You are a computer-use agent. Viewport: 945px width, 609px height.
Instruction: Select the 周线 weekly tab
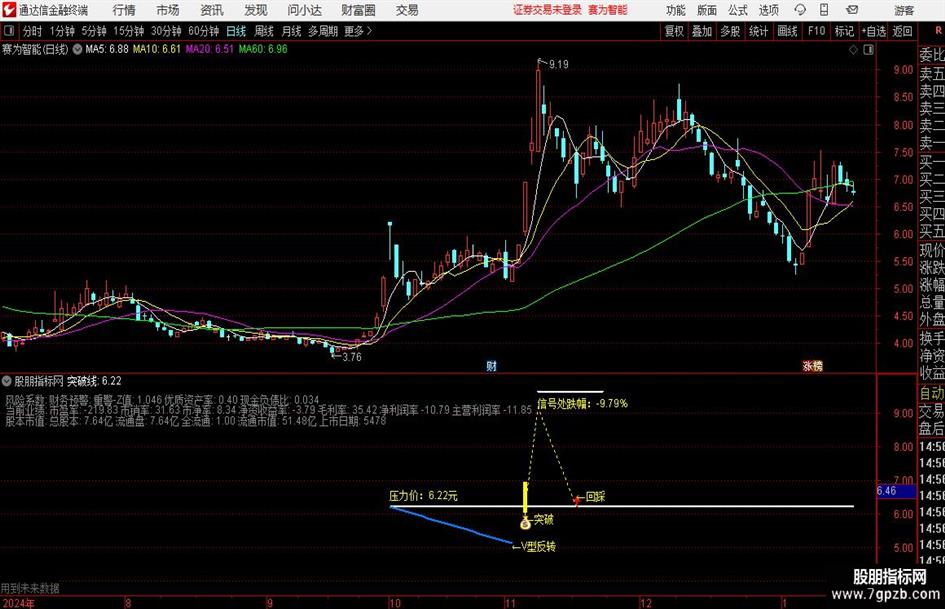tap(264, 31)
